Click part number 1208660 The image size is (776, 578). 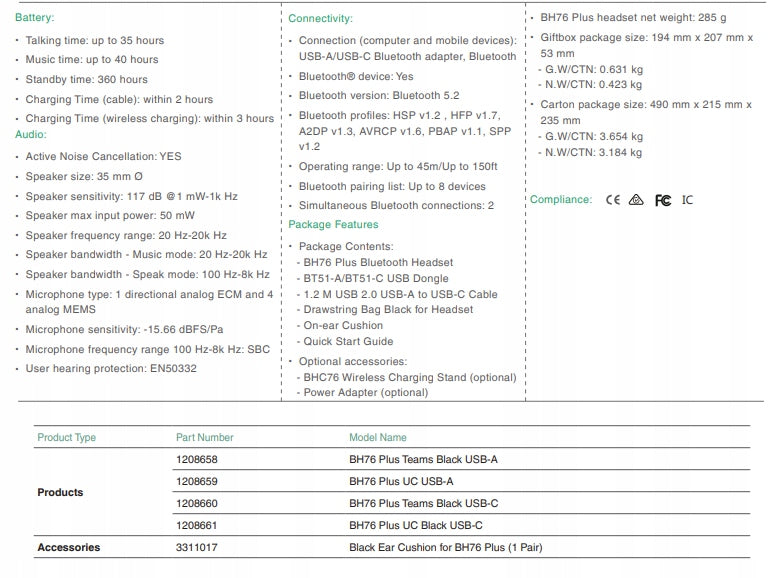(x=196, y=504)
